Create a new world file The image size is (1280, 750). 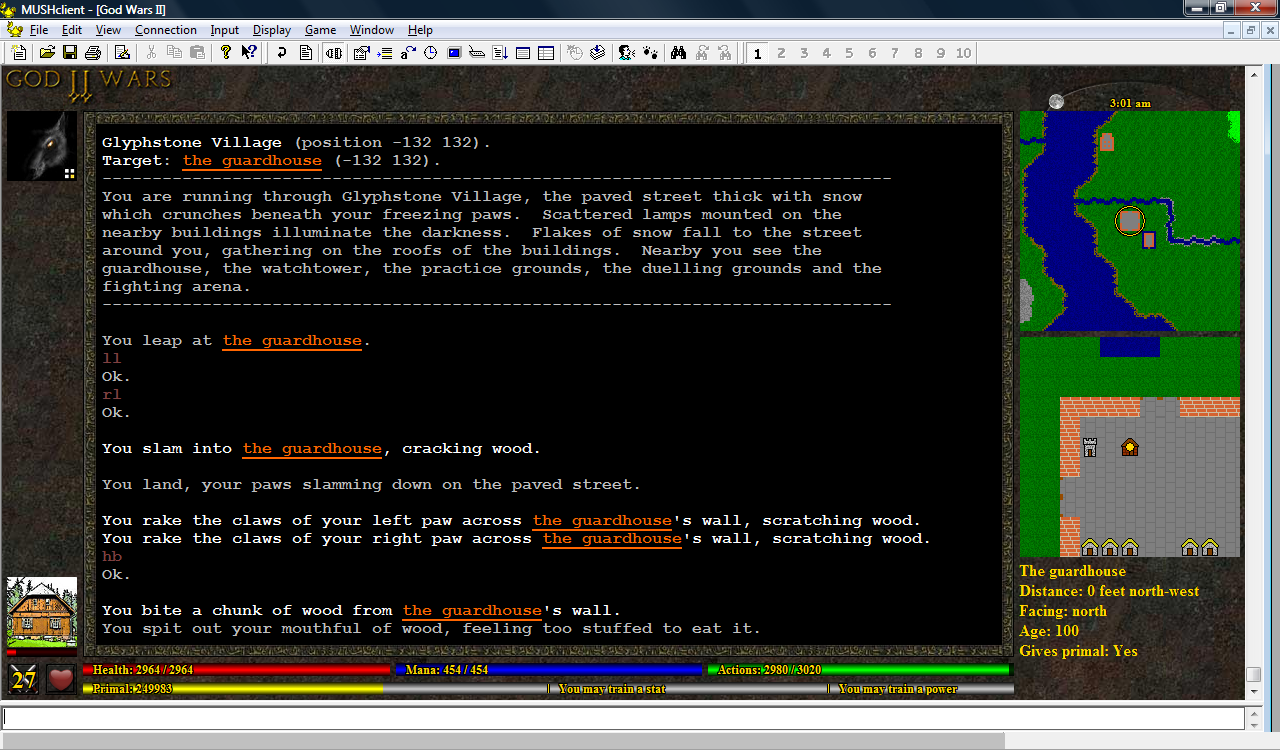point(20,53)
